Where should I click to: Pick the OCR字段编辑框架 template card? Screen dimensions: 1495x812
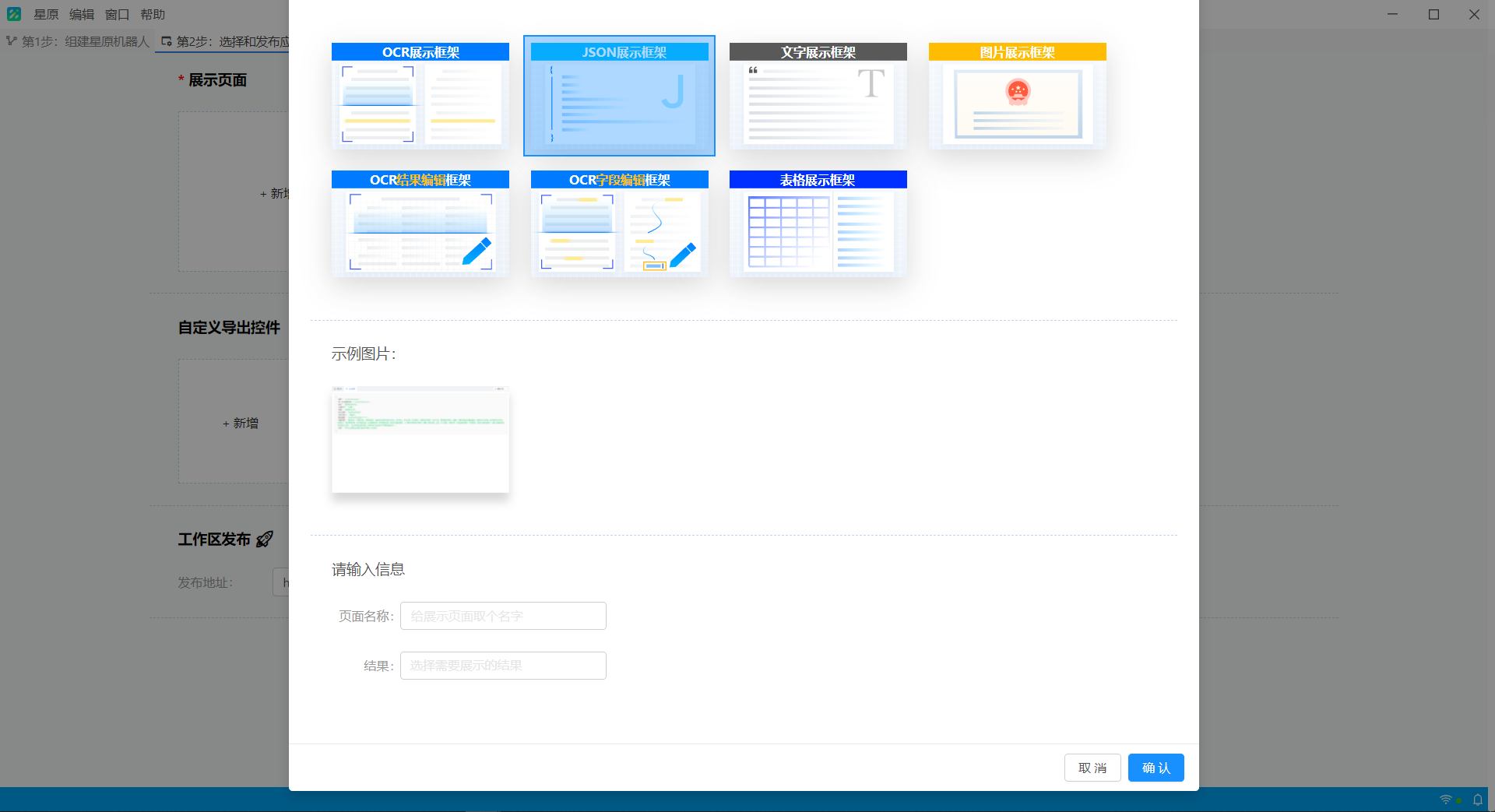620,223
